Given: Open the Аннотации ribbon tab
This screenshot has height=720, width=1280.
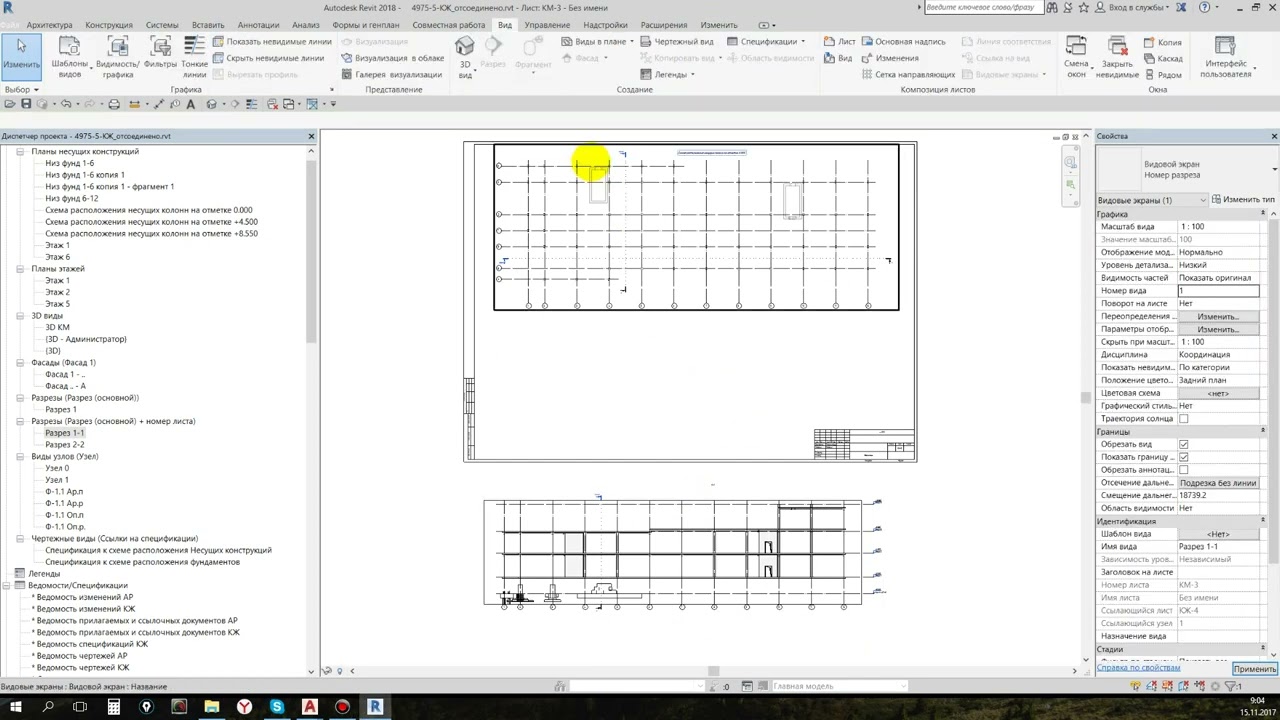Looking at the screenshot, I should click(259, 25).
